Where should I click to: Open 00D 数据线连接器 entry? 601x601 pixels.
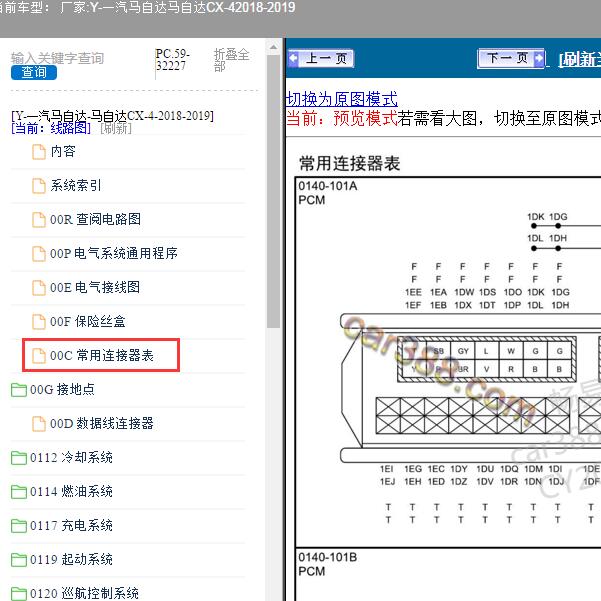click(102, 424)
